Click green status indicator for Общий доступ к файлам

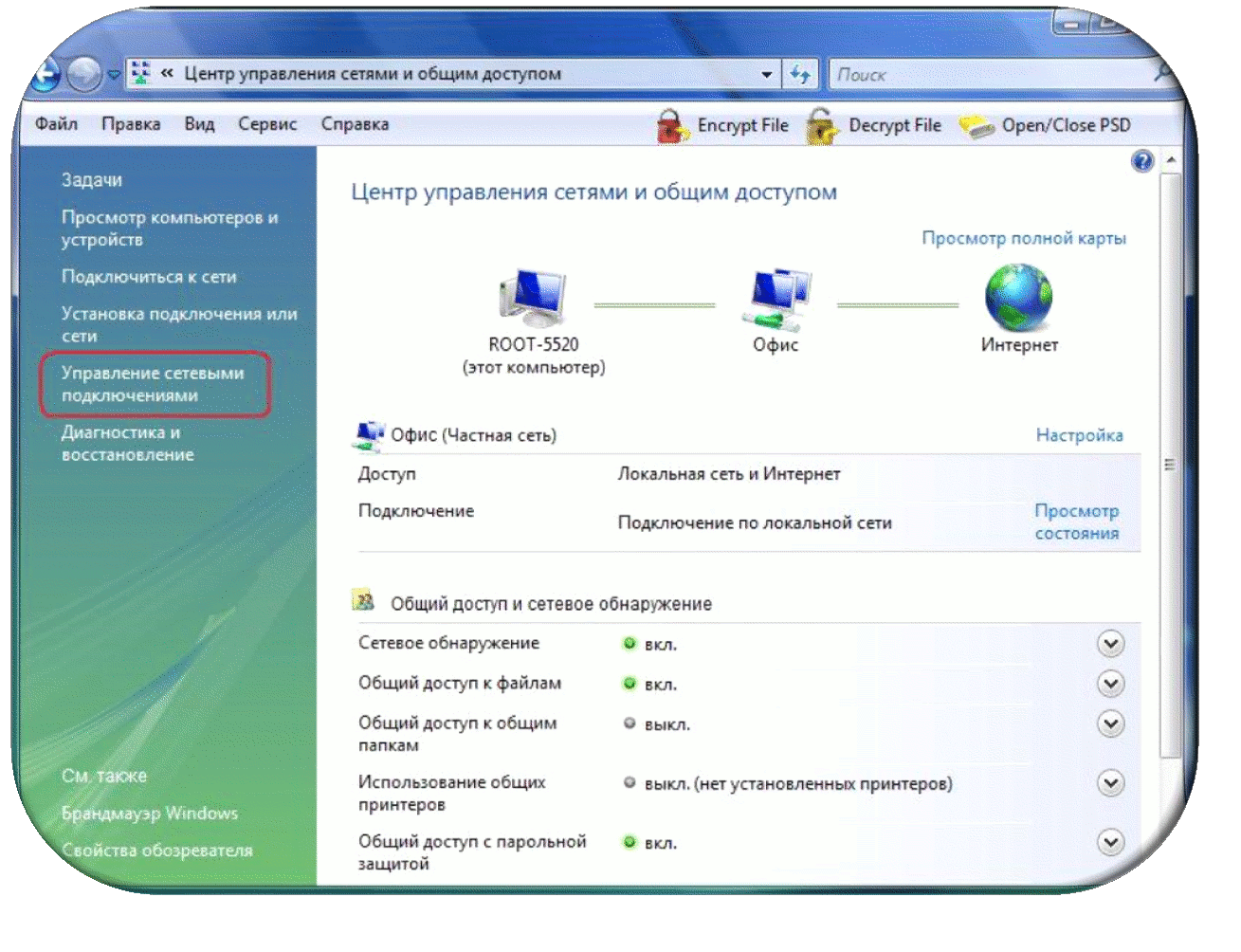[x=629, y=684]
